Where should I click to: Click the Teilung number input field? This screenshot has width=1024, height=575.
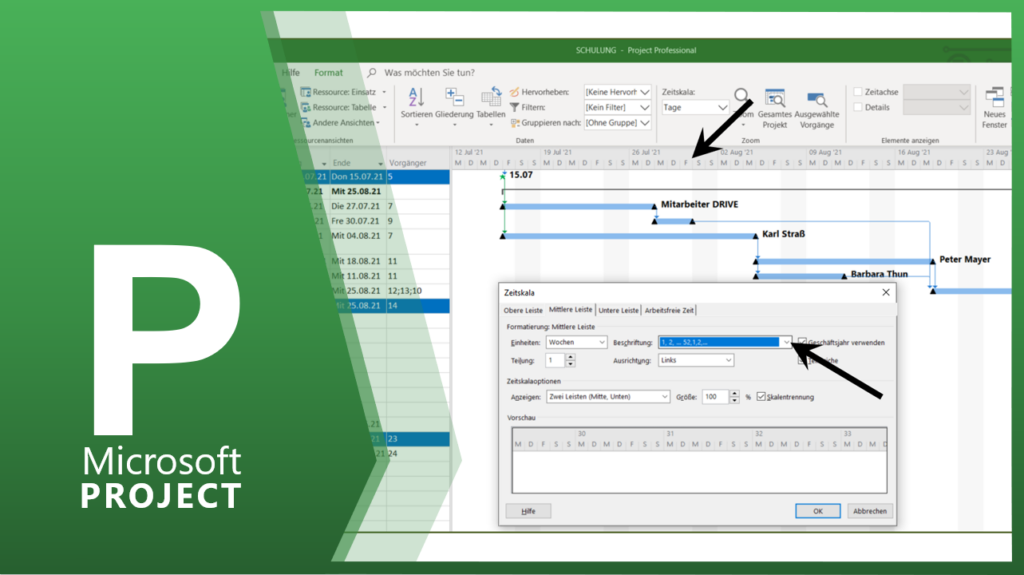[554, 360]
